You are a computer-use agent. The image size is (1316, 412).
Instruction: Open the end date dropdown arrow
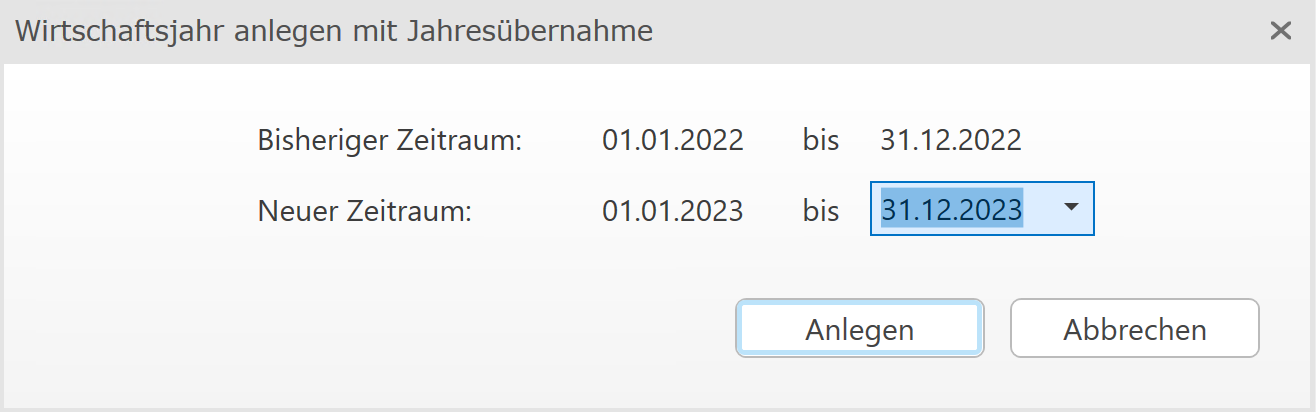point(1071,208)
